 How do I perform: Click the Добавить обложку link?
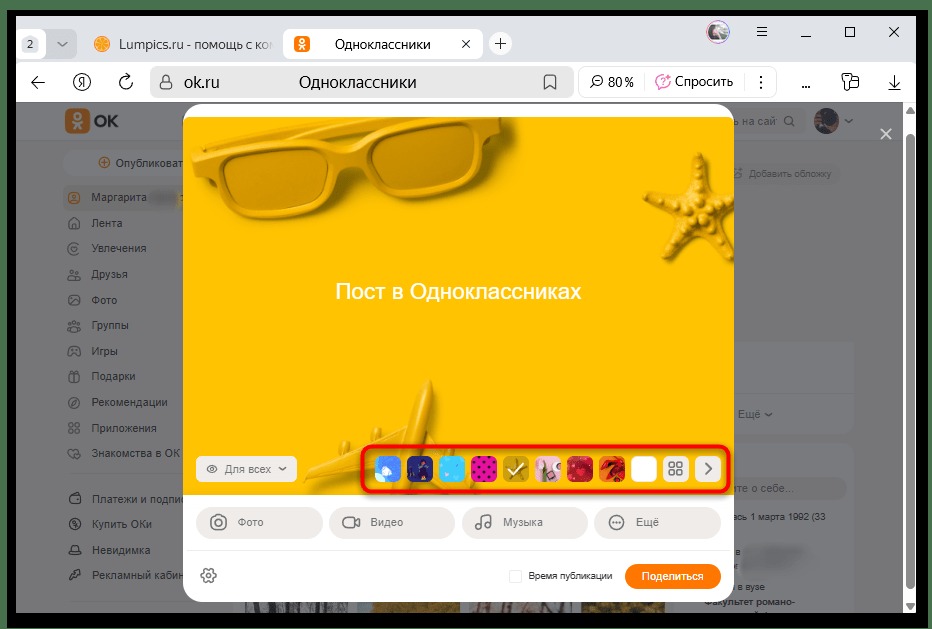(783, 174)
